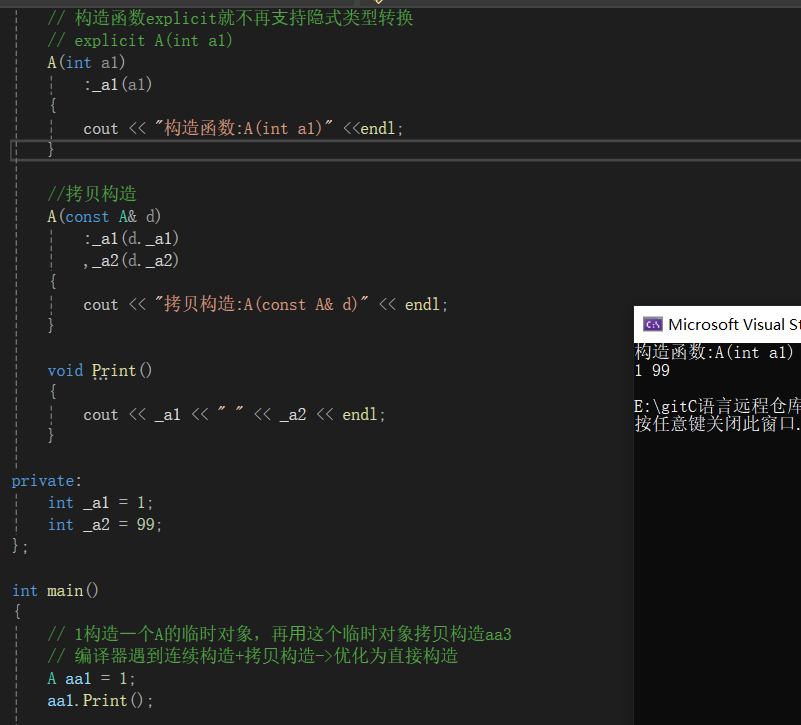
Task: Click the initializer ':_a1(d._a1)'
Action: click(x=131, y=238)
